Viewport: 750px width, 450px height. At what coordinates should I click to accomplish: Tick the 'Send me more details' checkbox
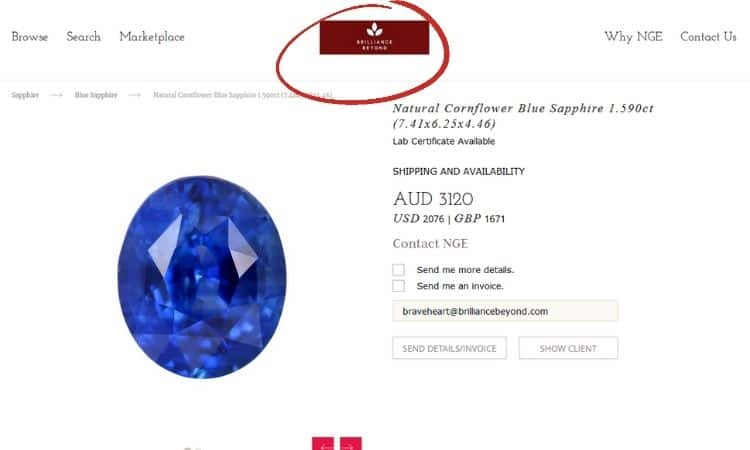click(x=398, y=270)
